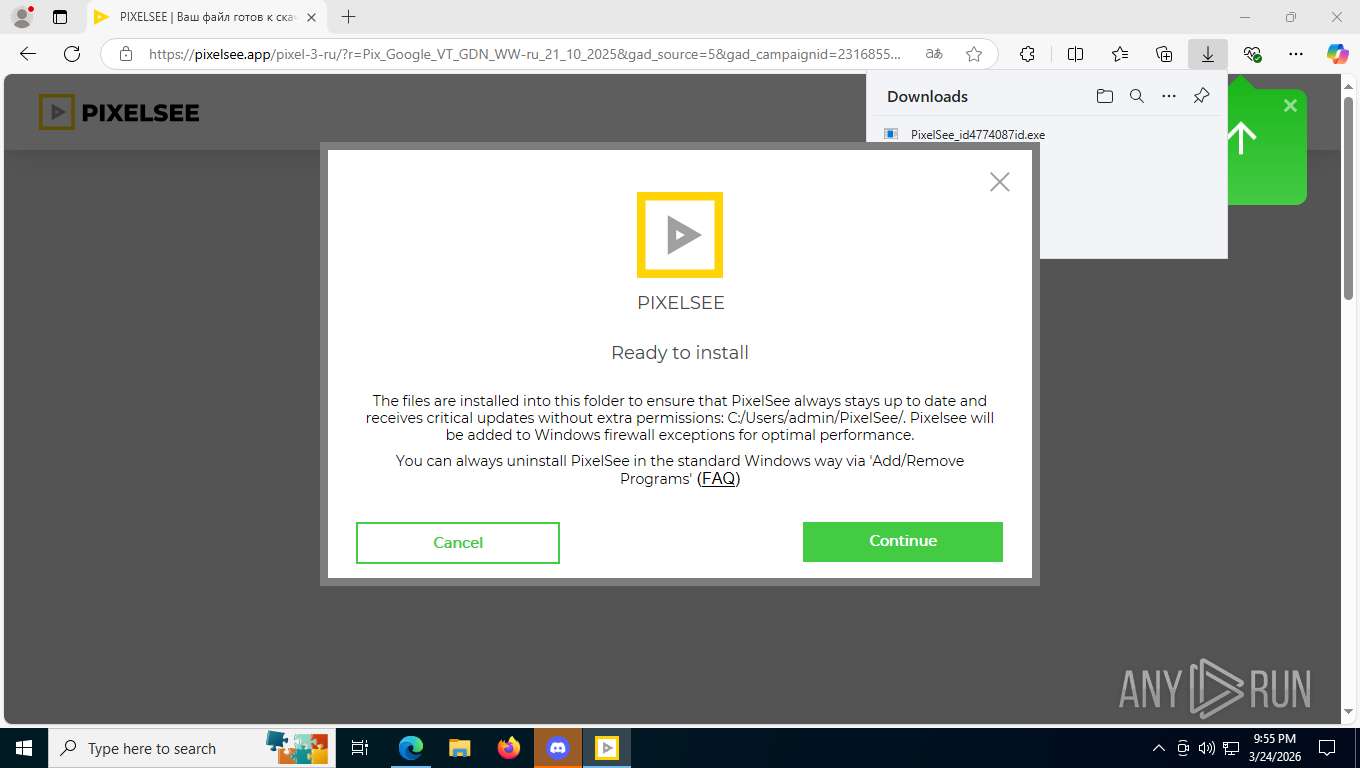The width and height of the screenshot is (1360, 768).
Task: Toggle the split screen icon
Action: pos(1075,54)
